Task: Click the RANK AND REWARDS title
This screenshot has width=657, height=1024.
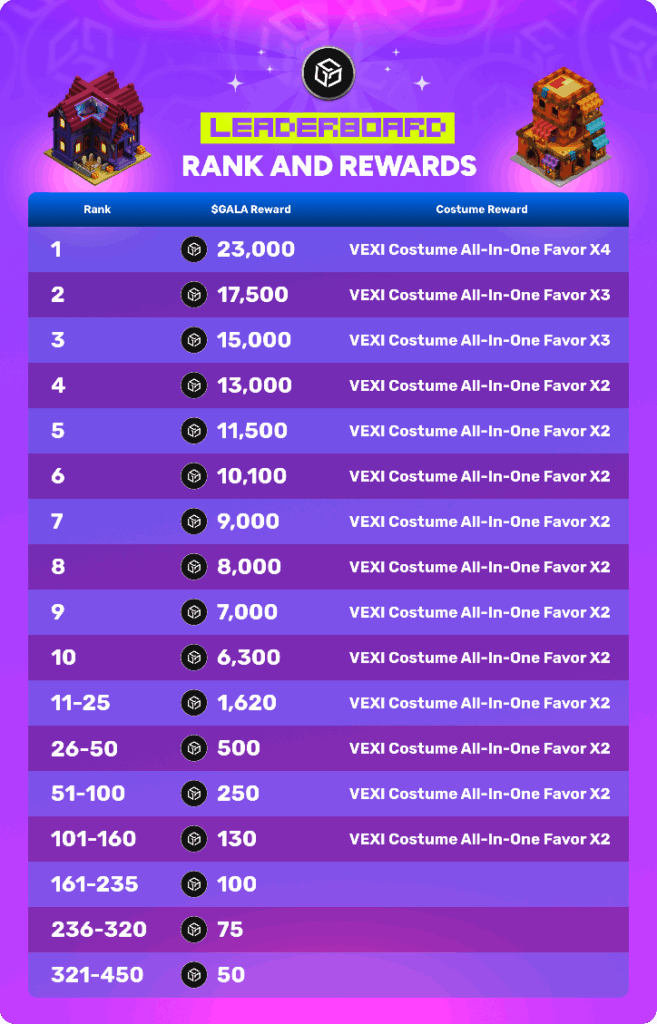Action: point(328,165)
